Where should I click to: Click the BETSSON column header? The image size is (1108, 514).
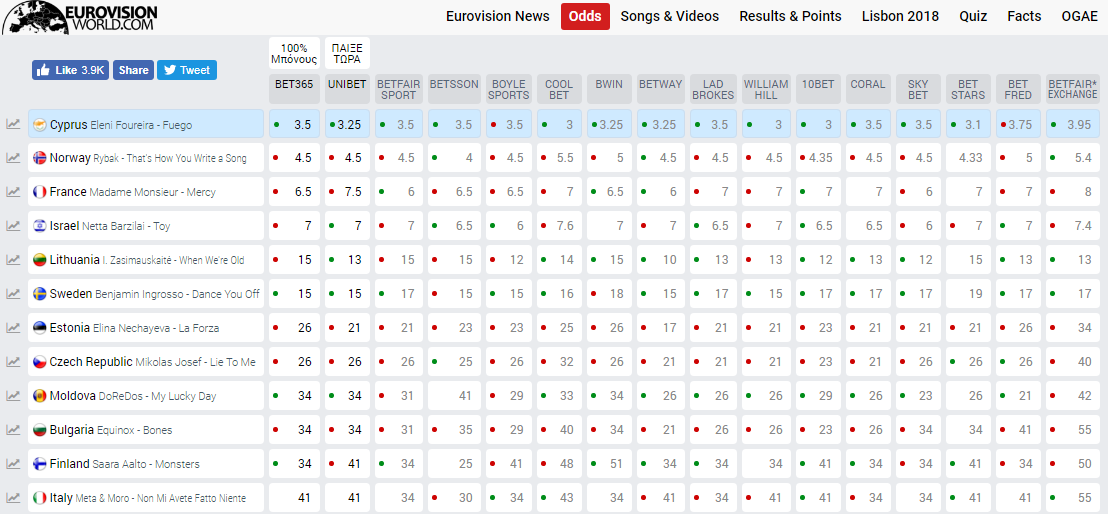(x=454, y=89)
